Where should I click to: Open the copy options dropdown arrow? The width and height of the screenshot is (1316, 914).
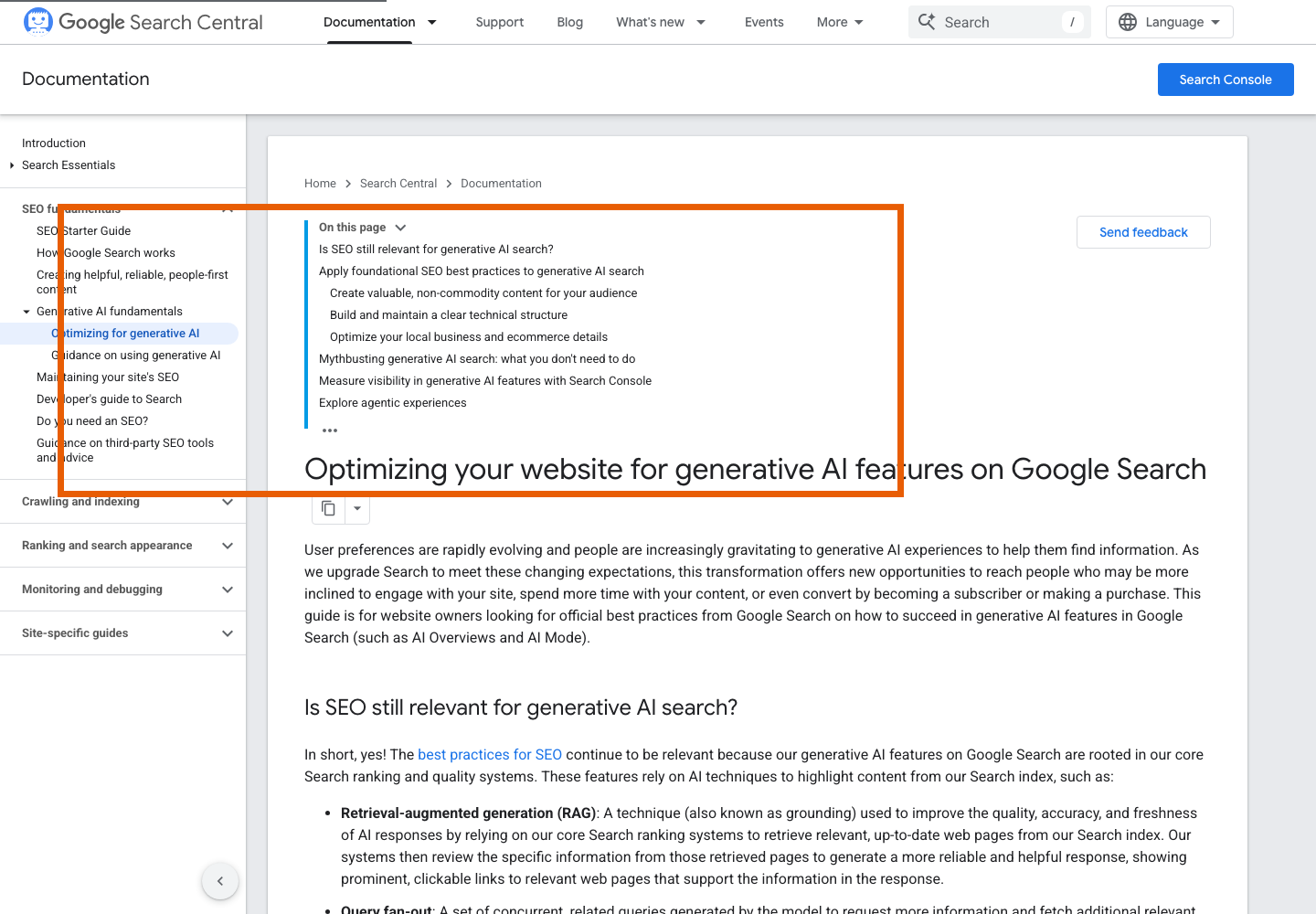[x=357, y=508]
